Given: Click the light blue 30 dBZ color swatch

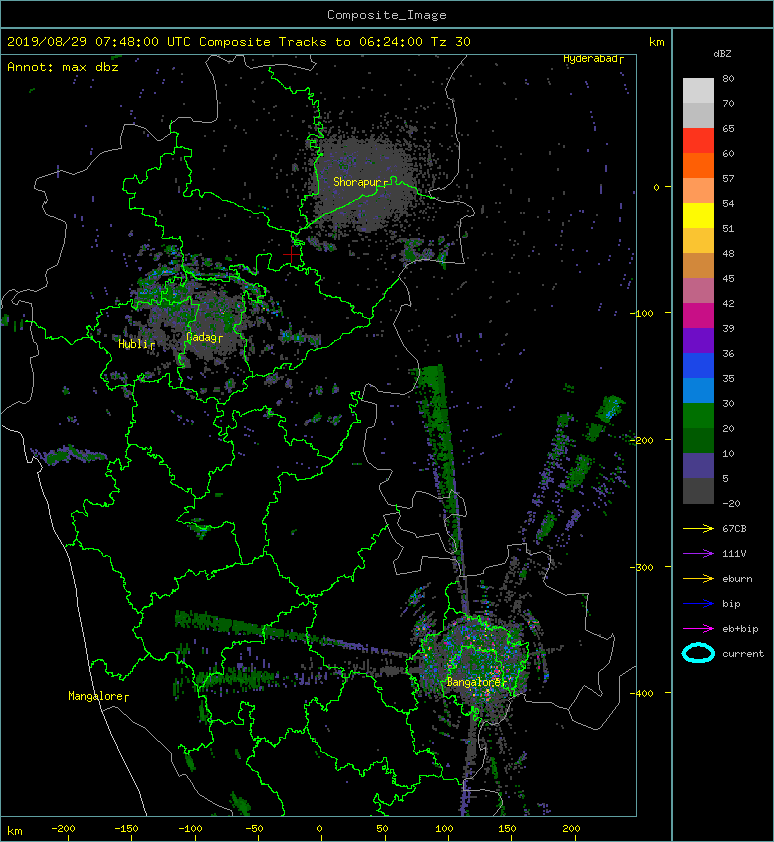Looking at the screenshot, I should pos(698,391).
